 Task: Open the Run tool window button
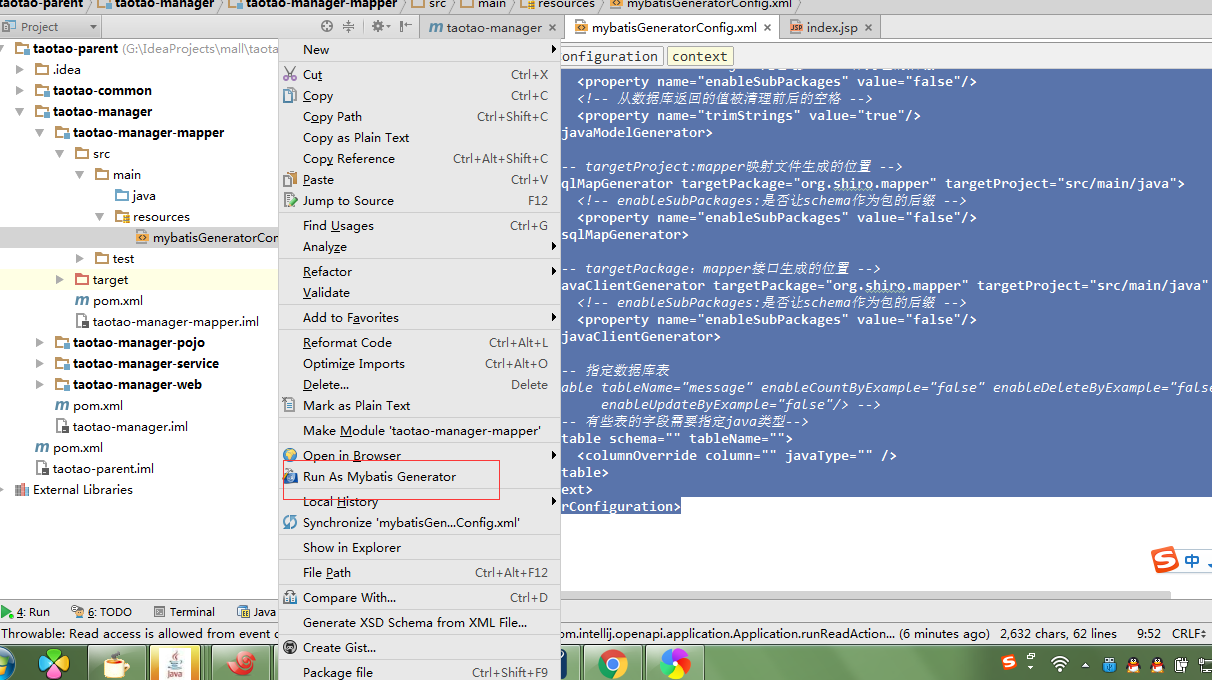pos(27,612)
